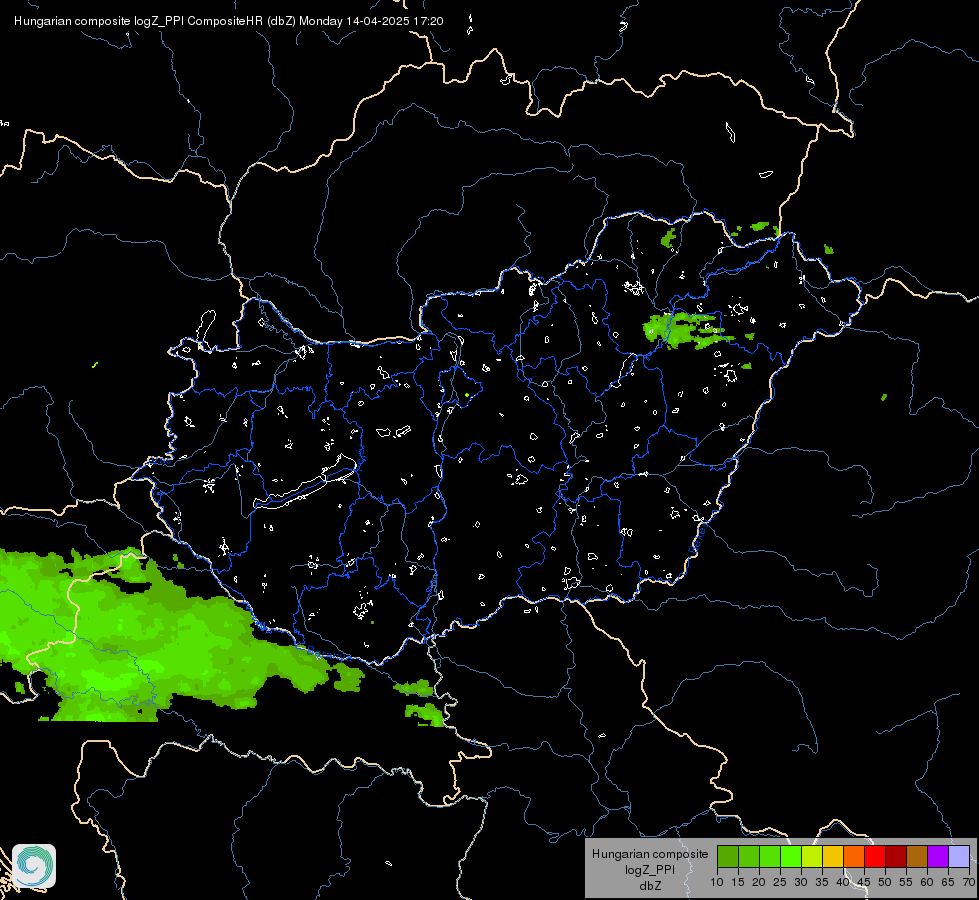Click the dark red 50-55 dBZ legend swatch
Image resolution: width=979 pixels, height=900 pixels.
pyautogui.click(x=896, y=856)
